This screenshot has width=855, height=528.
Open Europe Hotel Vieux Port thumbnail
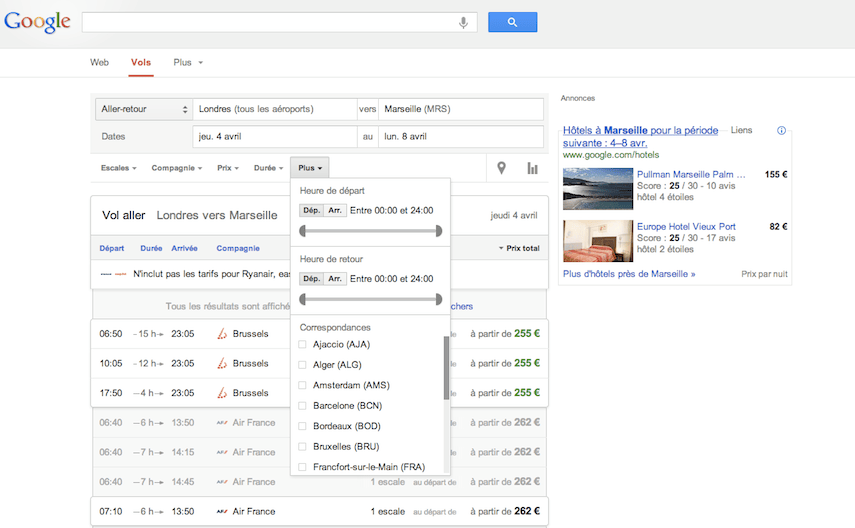[598, 241]
